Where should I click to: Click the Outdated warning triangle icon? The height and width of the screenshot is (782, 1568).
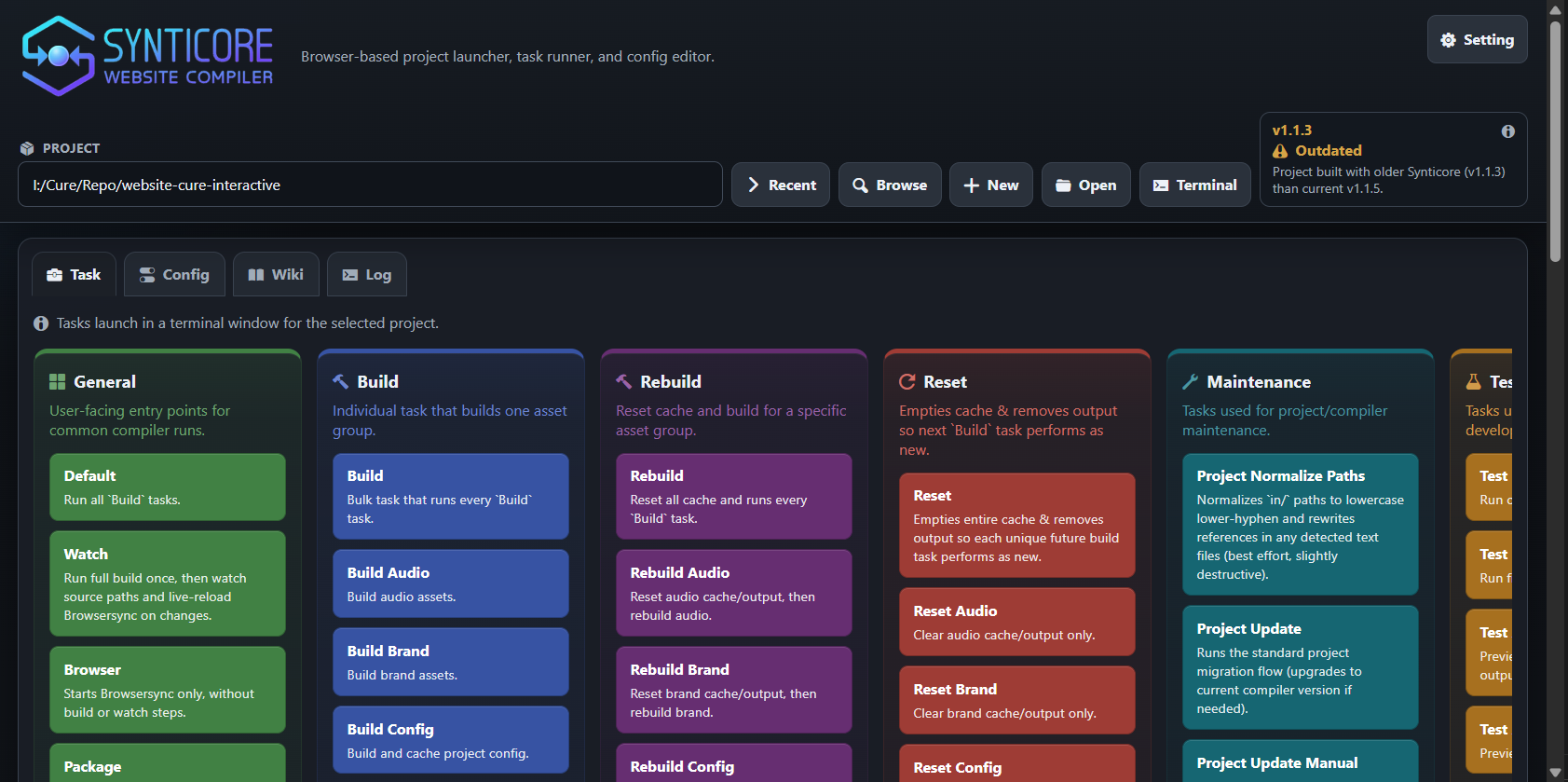coord(1280,151)
